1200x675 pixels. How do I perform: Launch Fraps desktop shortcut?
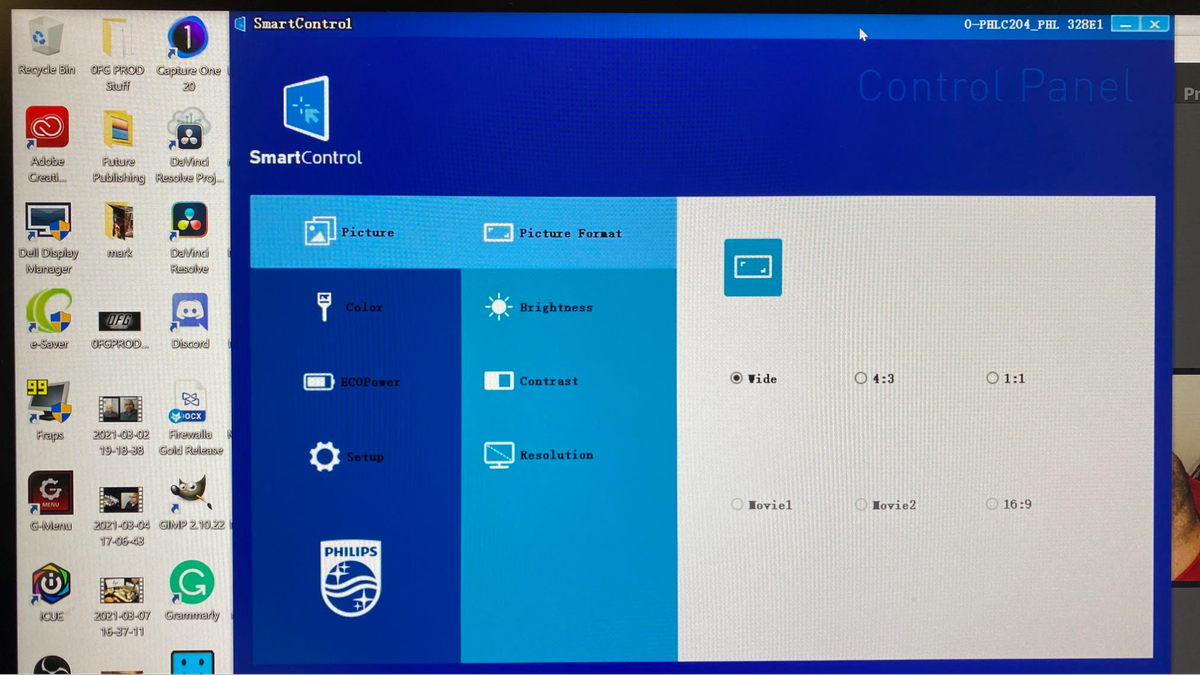pyautogui.click(x=49, y=411)
